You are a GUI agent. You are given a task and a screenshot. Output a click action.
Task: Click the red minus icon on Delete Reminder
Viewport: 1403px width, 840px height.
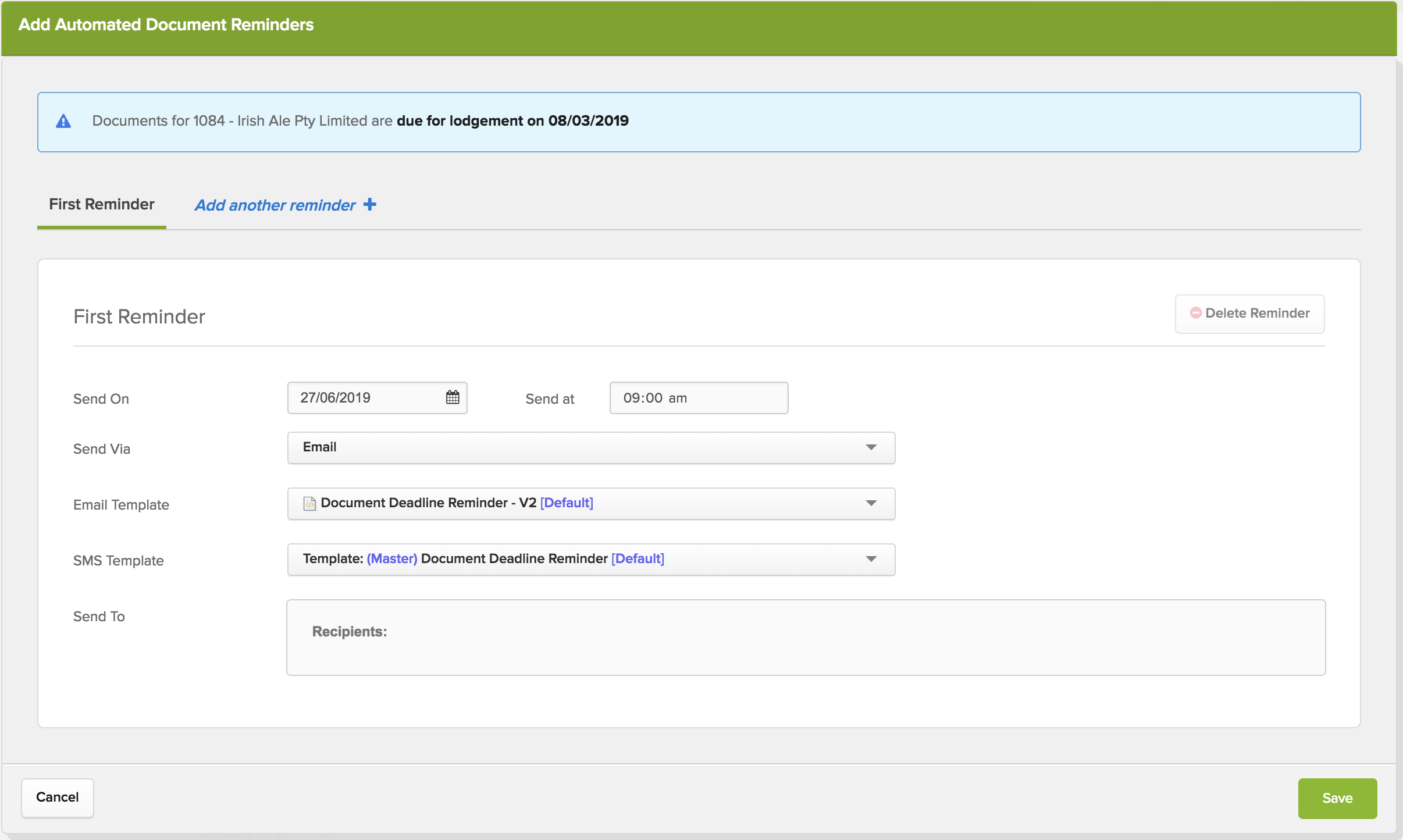tap(1195, 313)
